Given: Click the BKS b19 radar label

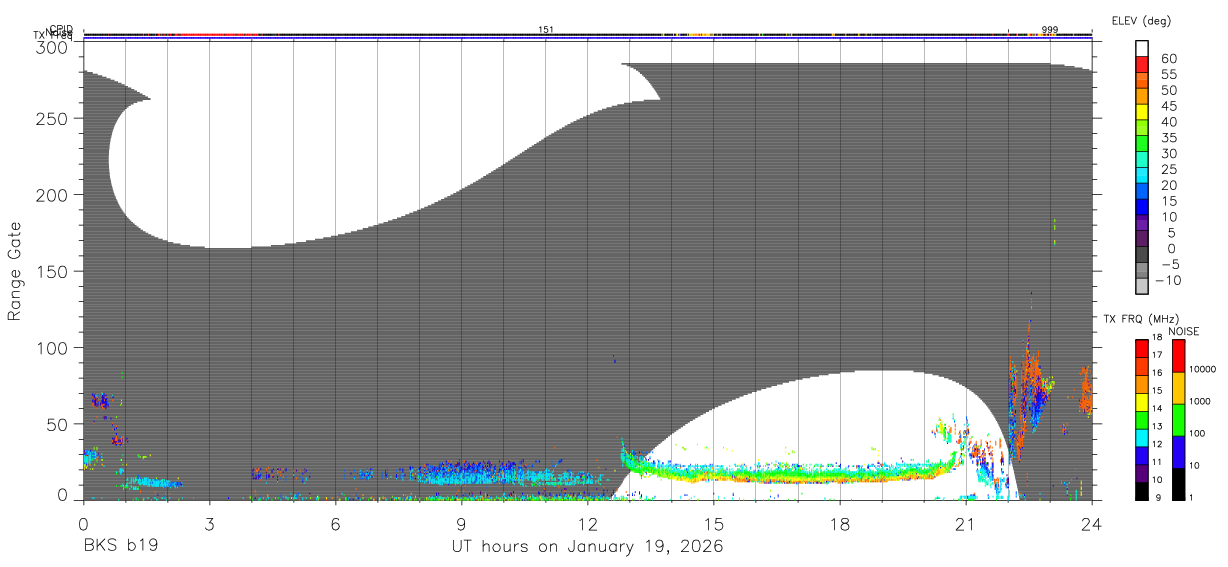Looking at the screenshot, I should click(119, 547).
